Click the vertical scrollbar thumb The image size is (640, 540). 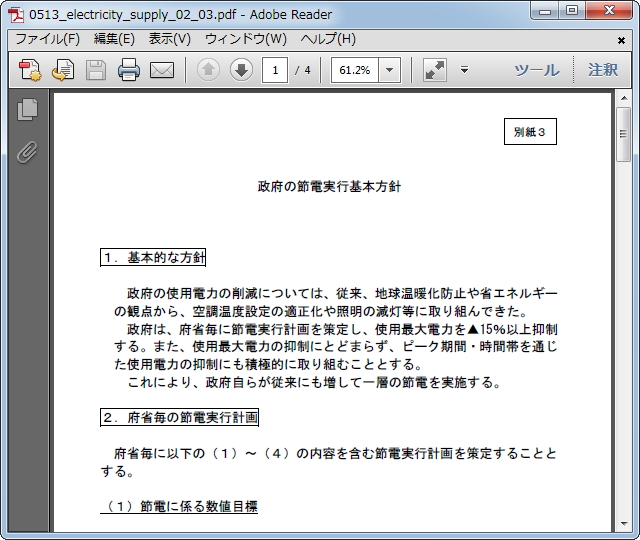[x=623, y=134]
